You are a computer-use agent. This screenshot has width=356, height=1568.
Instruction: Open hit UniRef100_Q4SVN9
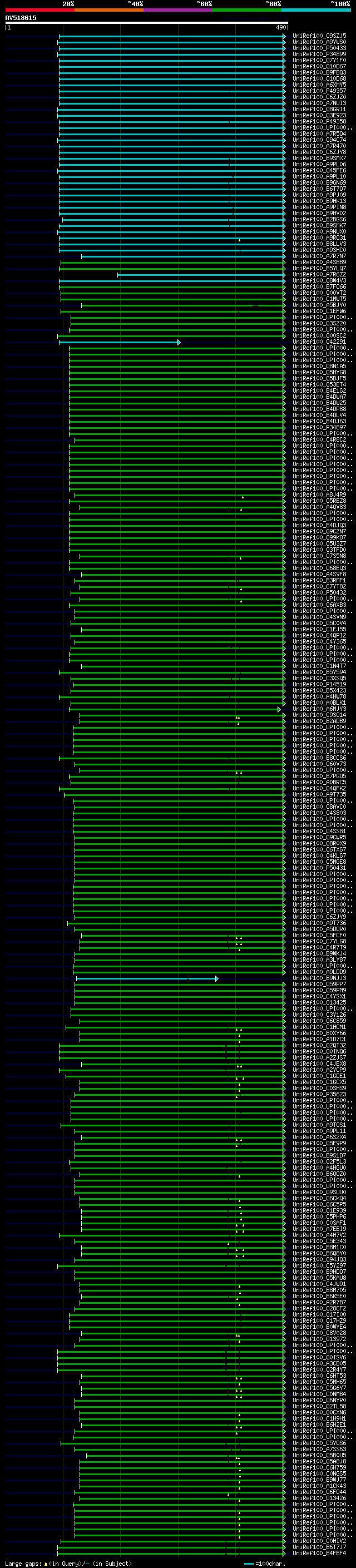click(x=319, y=618)
